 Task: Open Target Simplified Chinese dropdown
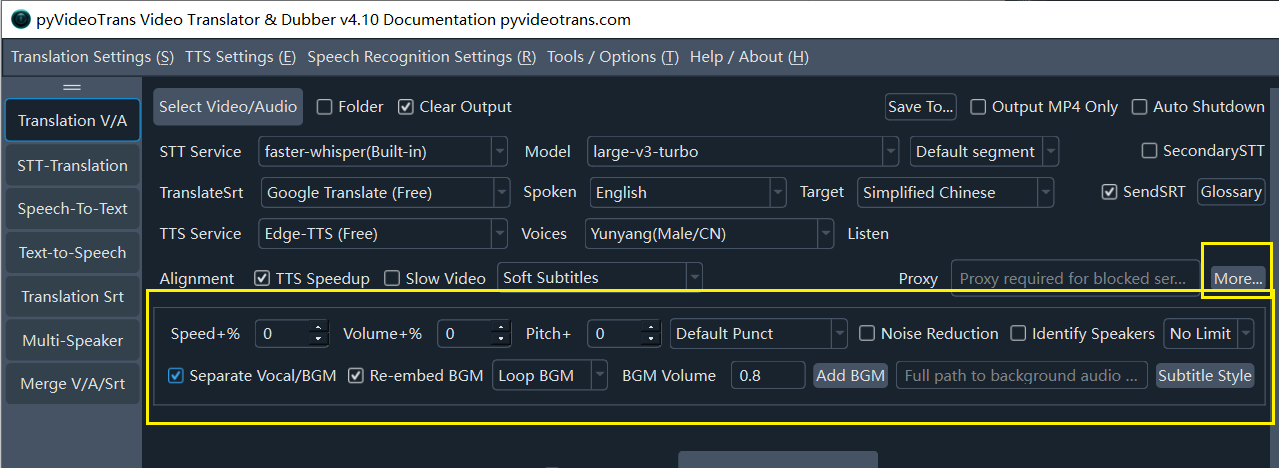click(955, 192)
